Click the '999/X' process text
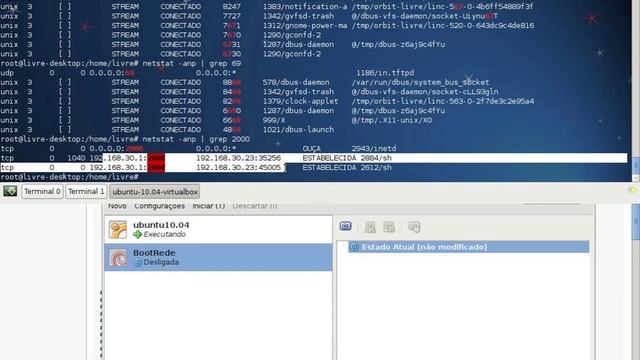640x360 pixels. [x=274, y=120]
